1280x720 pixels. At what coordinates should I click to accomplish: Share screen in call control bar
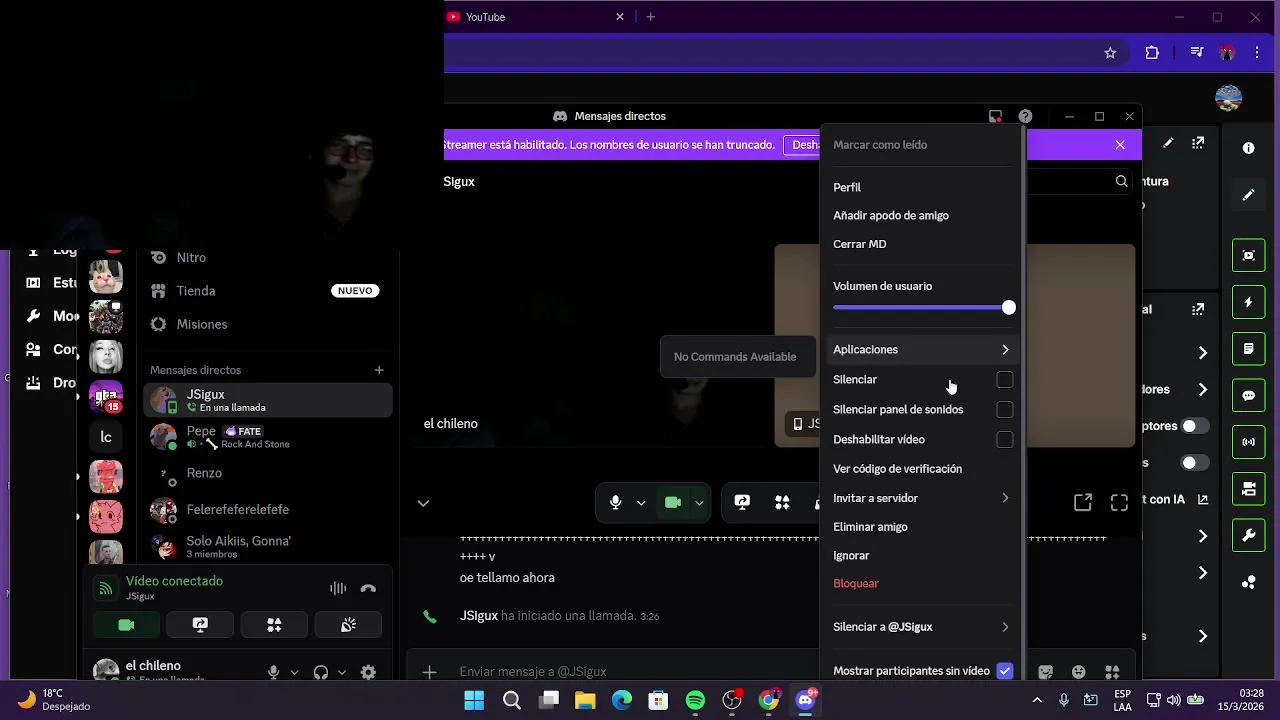pos(742,503)
